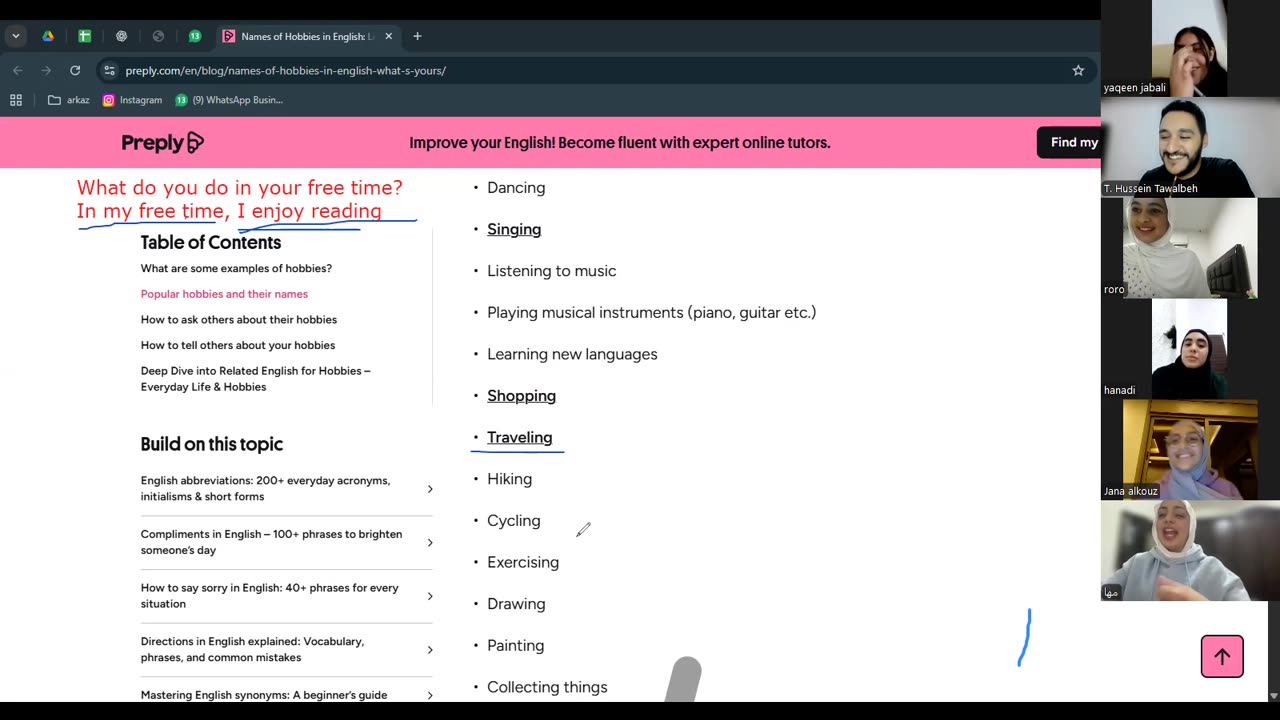Viewport: 1280px width, 720px height.
Task: View site information icon in address bar
Action: point(109,70)
